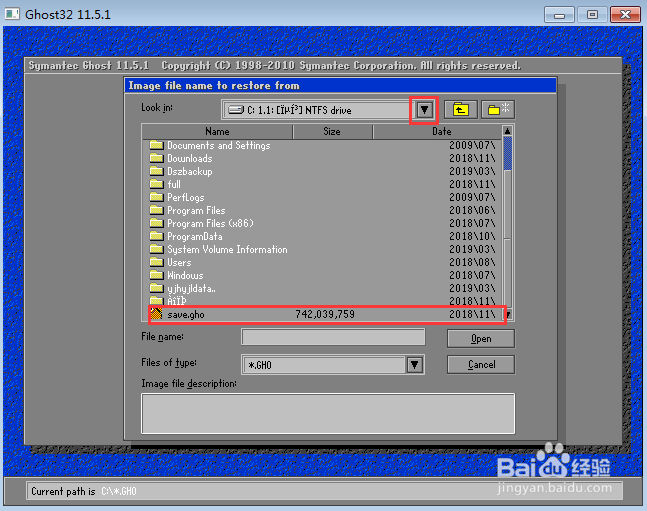Viewport: 647px width, 511px height.
Task: Select the PerfLogs folder icon
Action: click(x=156, y=197)
